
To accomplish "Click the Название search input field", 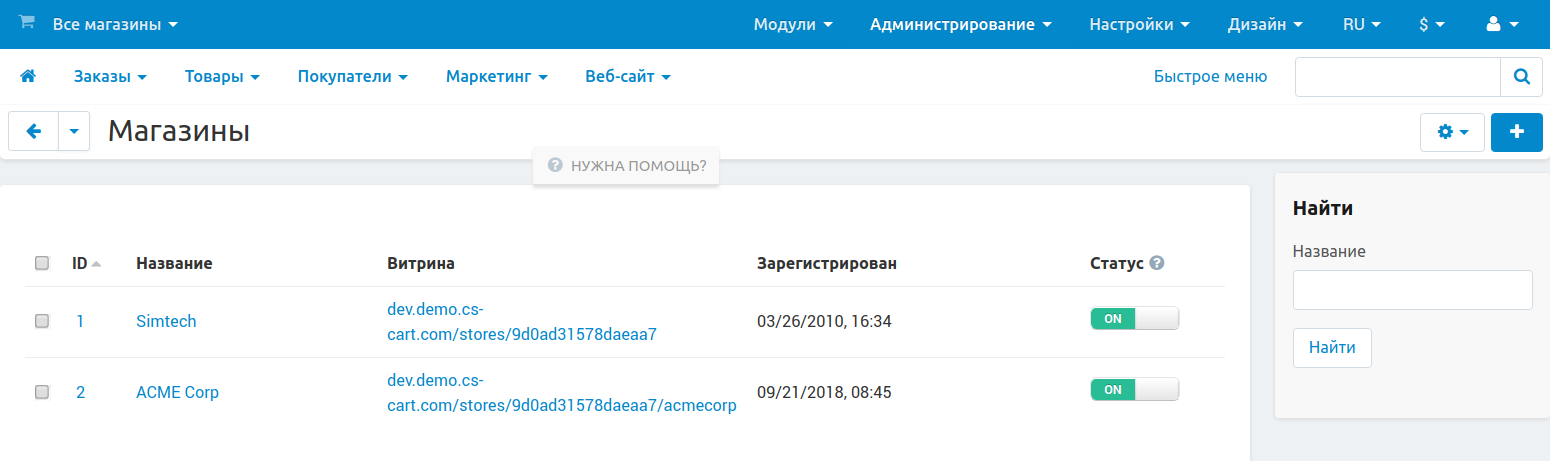I will 1412,290.
